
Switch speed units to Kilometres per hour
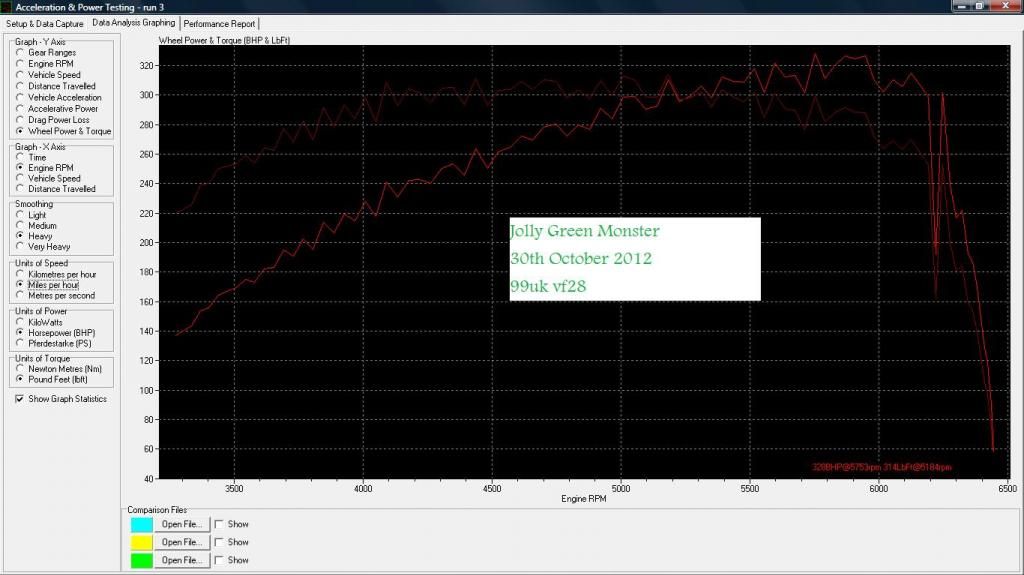(x=20, y=274)
